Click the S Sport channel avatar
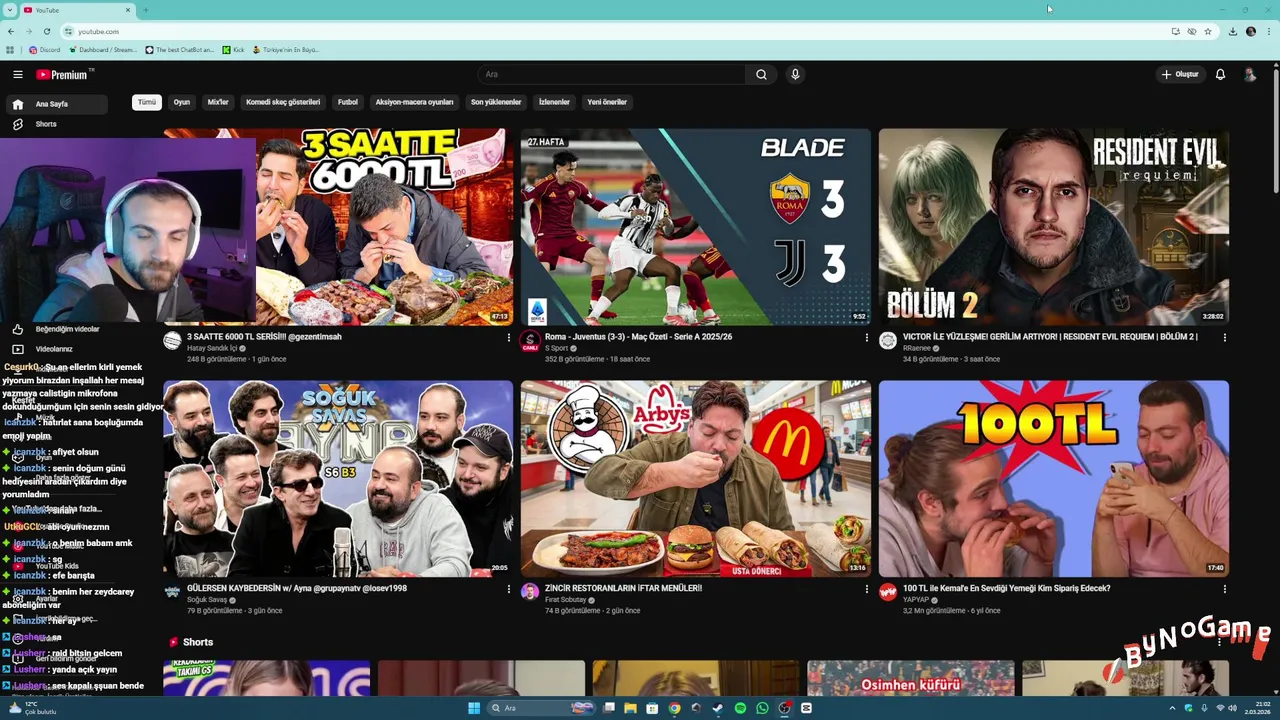The image size is (1280, 720). coord(530,341)
